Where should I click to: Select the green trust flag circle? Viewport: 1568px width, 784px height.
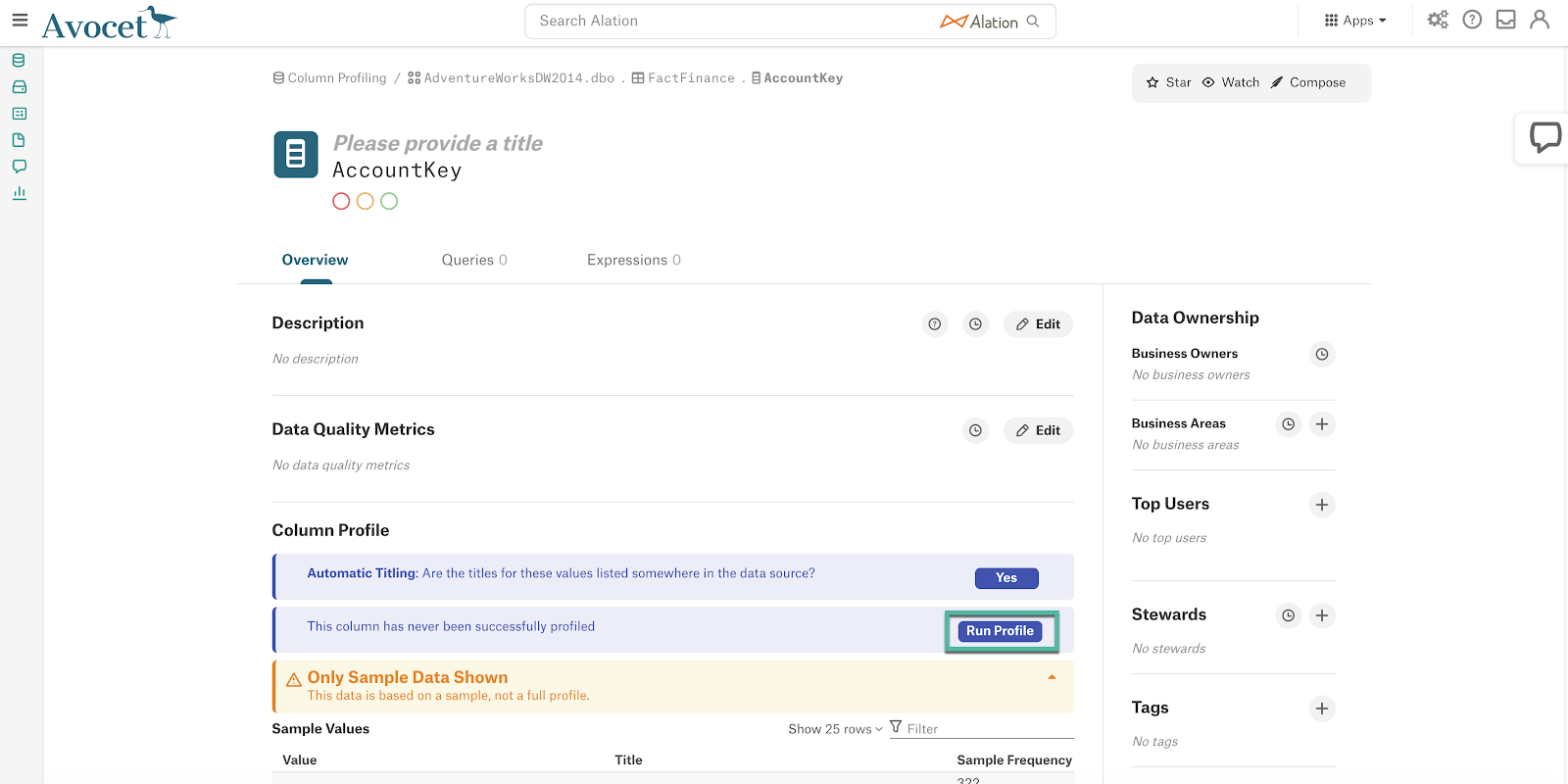[389, 201]
